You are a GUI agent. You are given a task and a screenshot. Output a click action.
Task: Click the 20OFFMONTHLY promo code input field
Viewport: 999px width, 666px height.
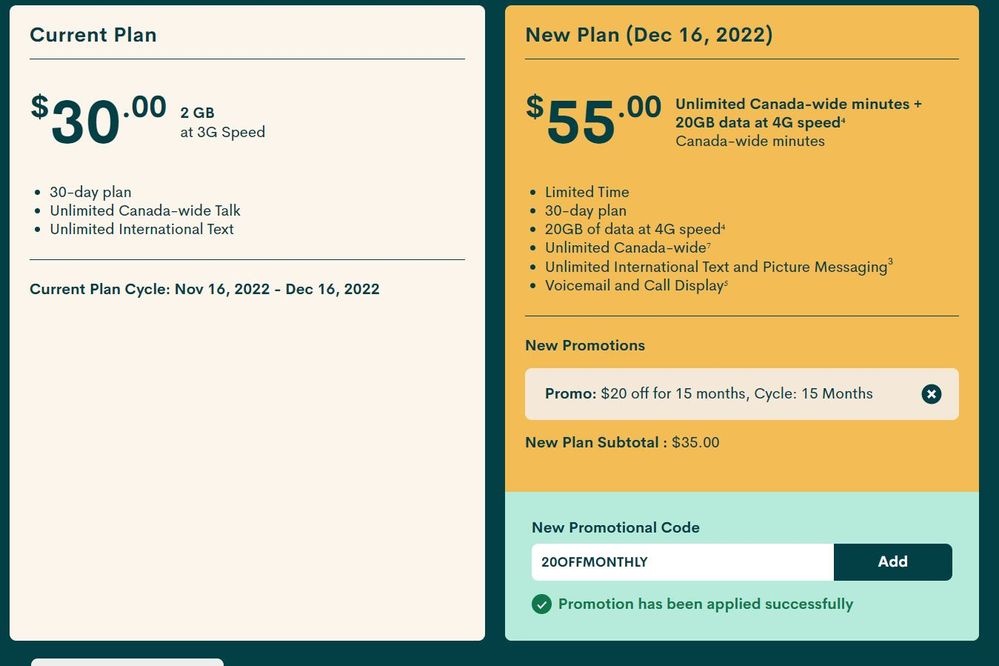pos(682,562)
